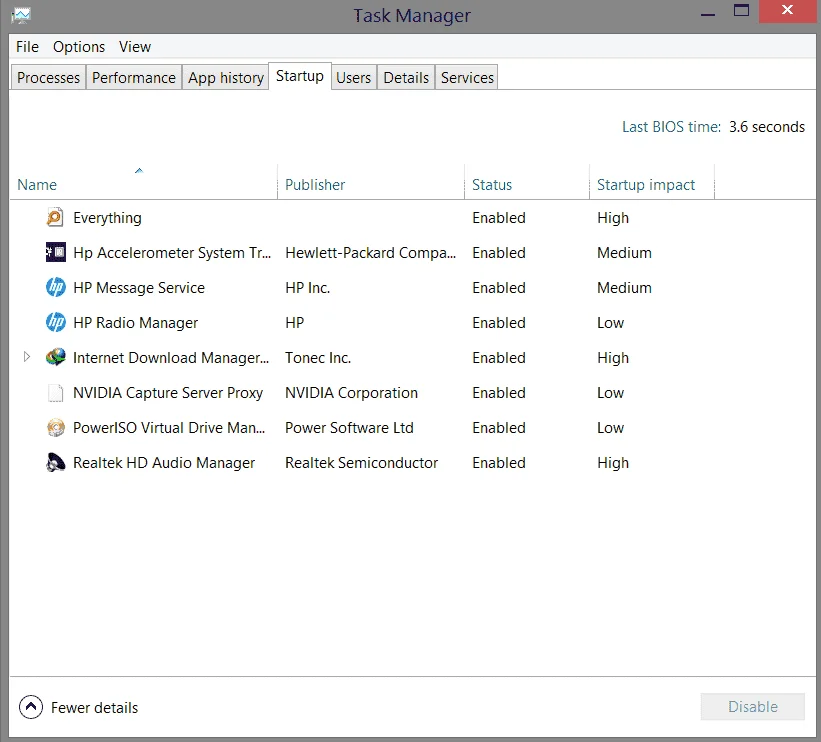Click the HP Radio Manager logo icon
The height and width of the screenshot is (742, 821).
[56, 323]
